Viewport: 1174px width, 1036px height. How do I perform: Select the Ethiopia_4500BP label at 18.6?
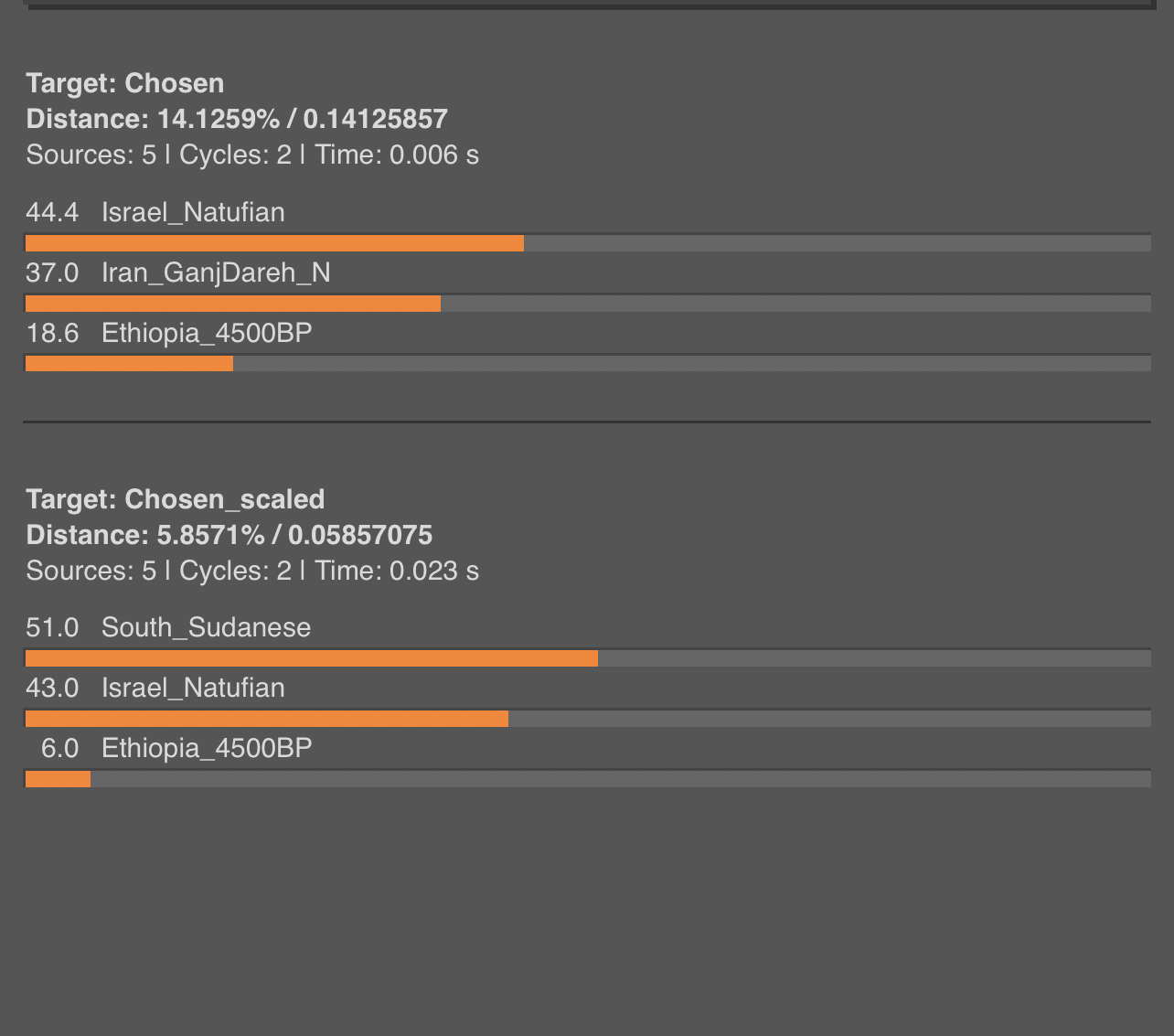207,333
